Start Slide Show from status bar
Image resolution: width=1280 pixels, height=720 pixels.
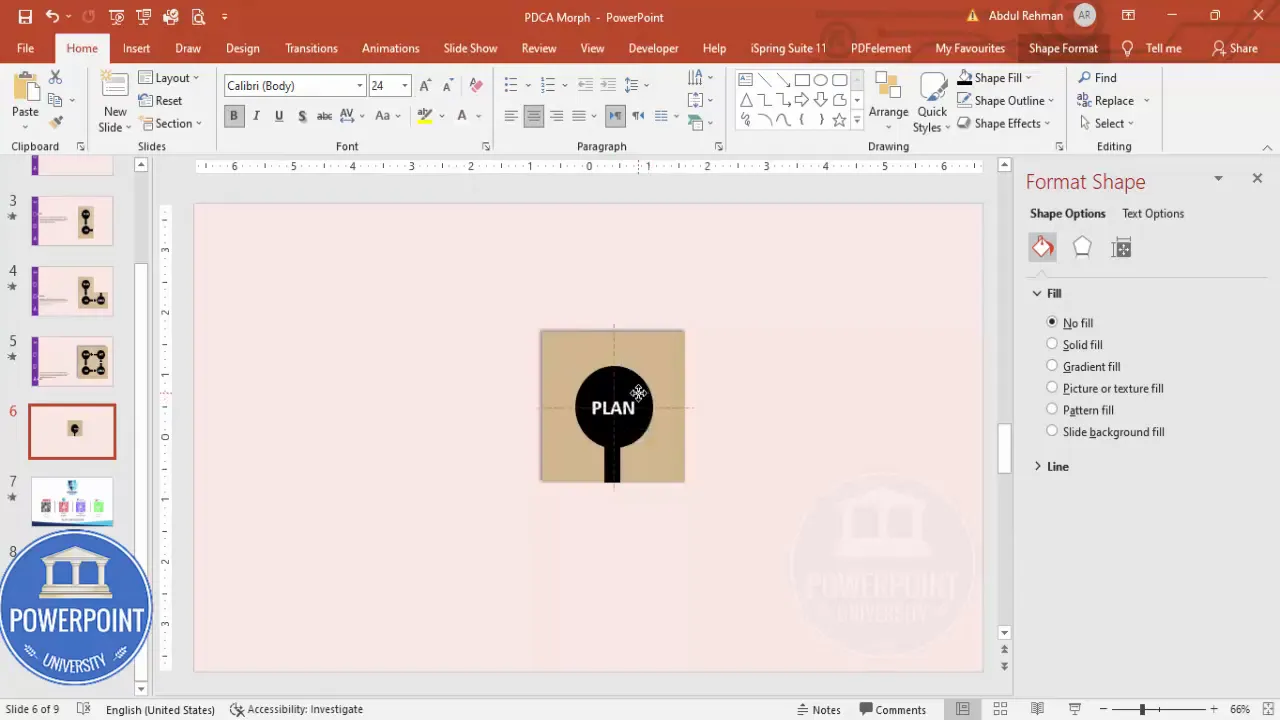coord(1075,709)
